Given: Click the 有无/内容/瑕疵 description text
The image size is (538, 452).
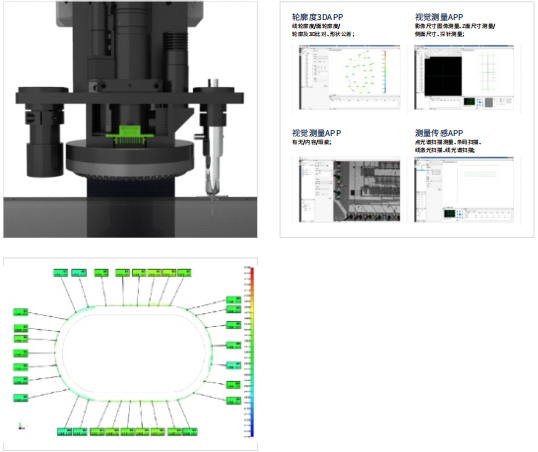Looking at the screenshot, I should (312, 142).
